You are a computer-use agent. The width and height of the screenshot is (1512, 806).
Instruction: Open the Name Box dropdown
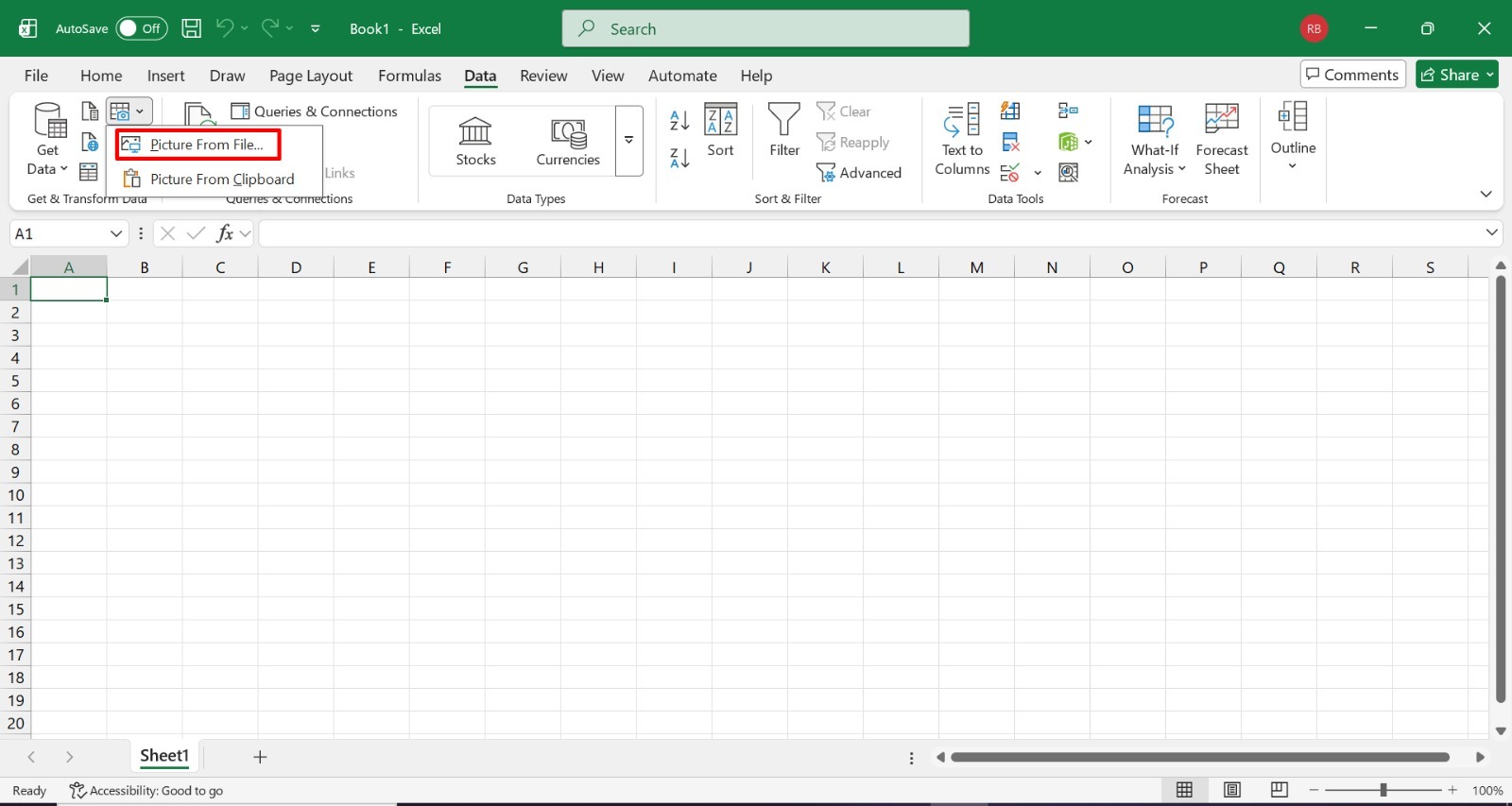point(116,233)
